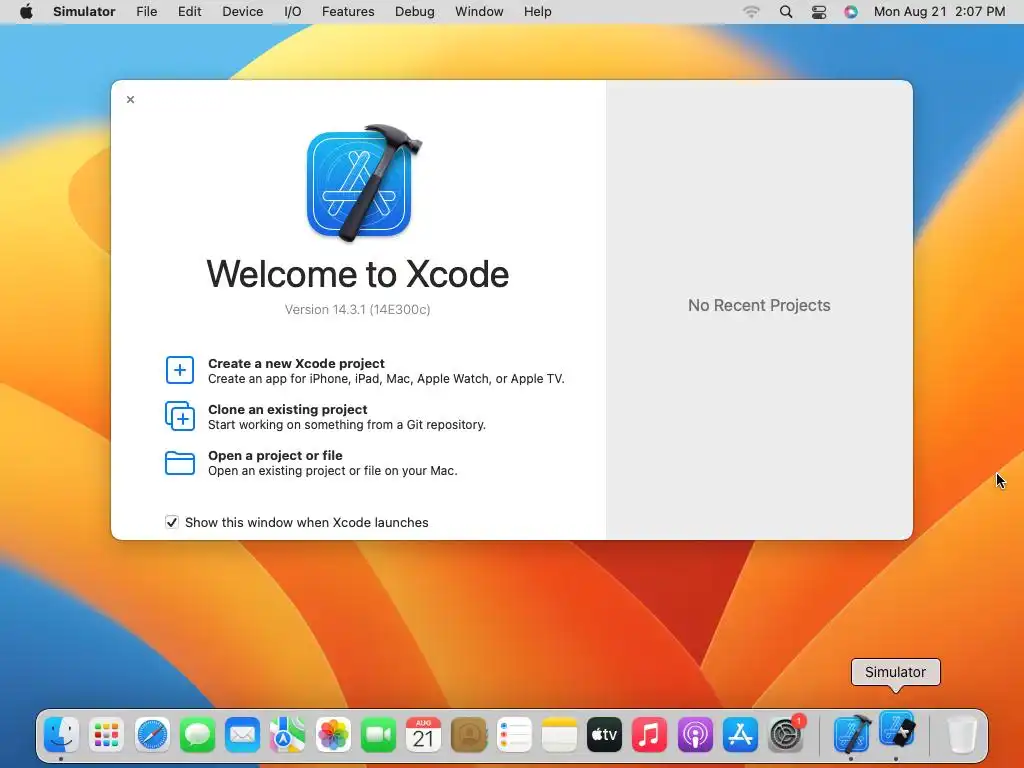Close the Welcome to Xcode window
Screen dimensions: 1024x768
131,99
